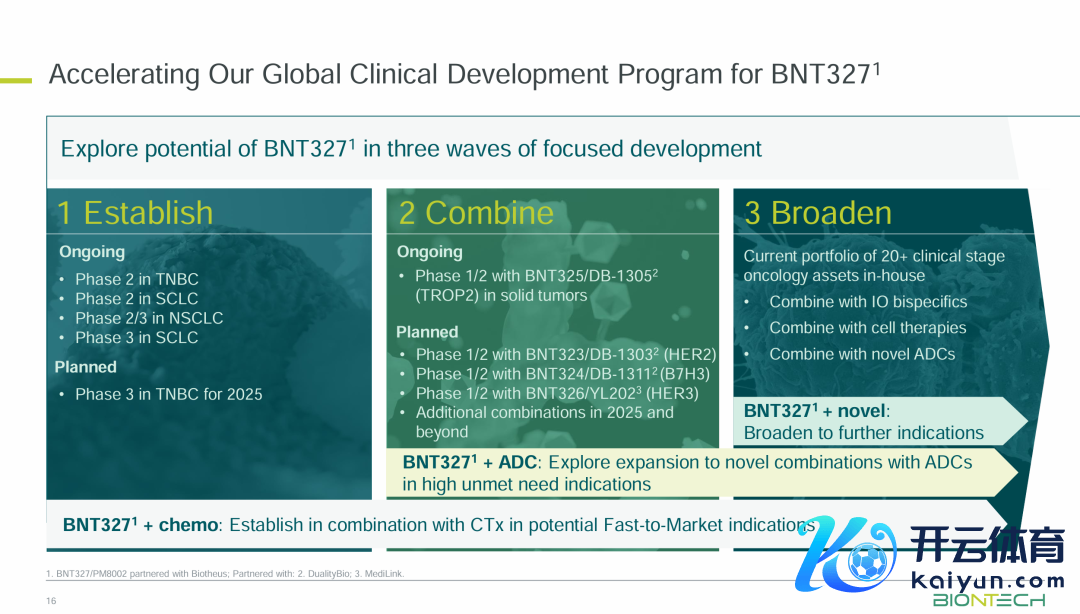
Task: Click "Combine with cell therapies" bullet
Action: 867,328
